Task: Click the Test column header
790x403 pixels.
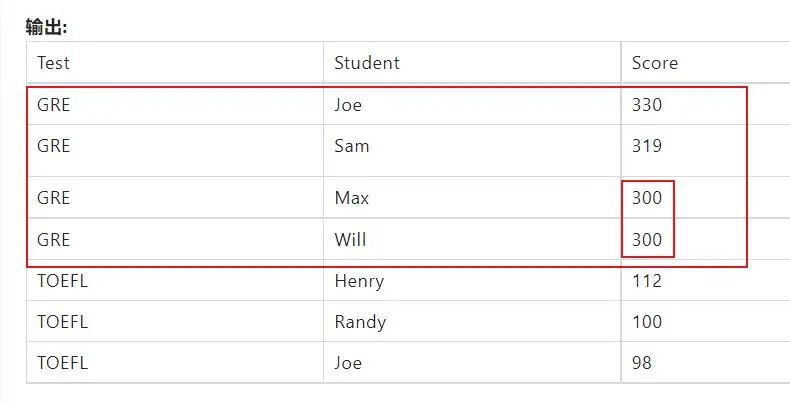Action: tap(54, 63)
